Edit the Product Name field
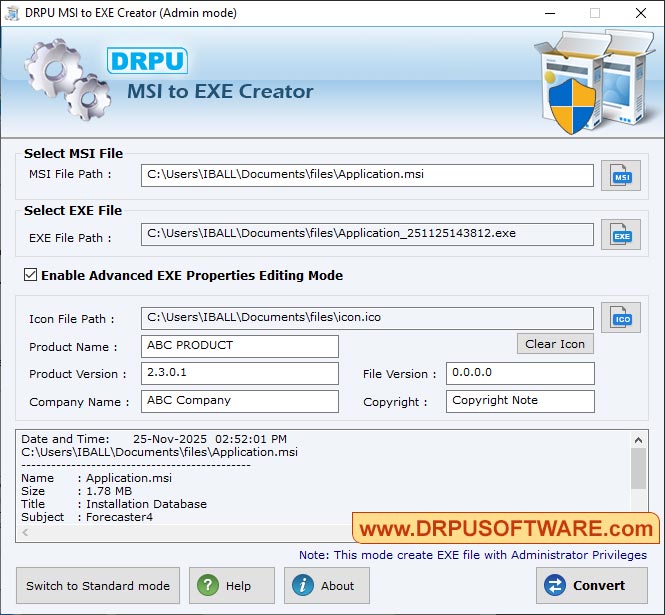The width and height of the screenshot is (665, 615). 240,346
